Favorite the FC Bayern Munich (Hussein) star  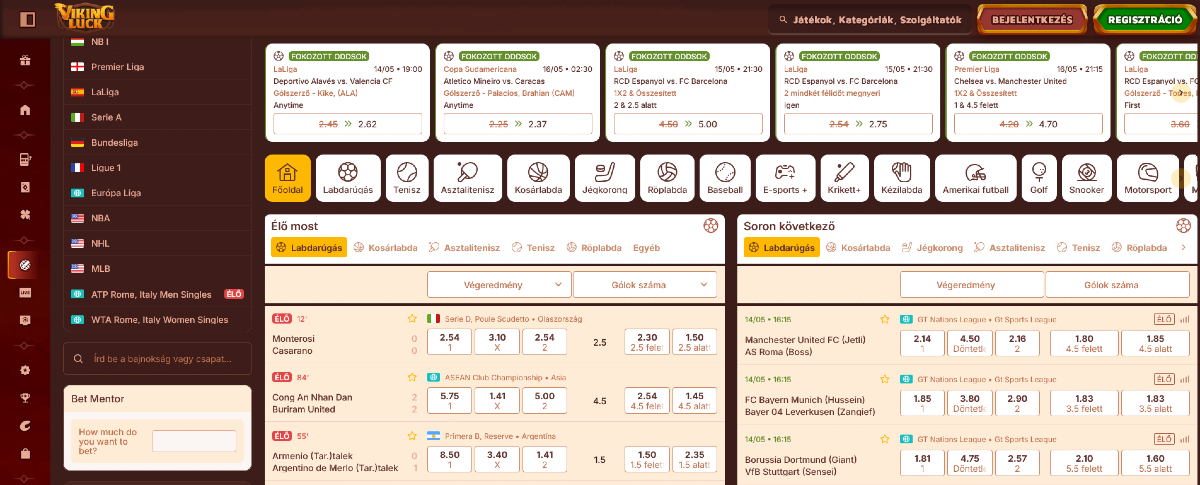click(x=884, y=379)
